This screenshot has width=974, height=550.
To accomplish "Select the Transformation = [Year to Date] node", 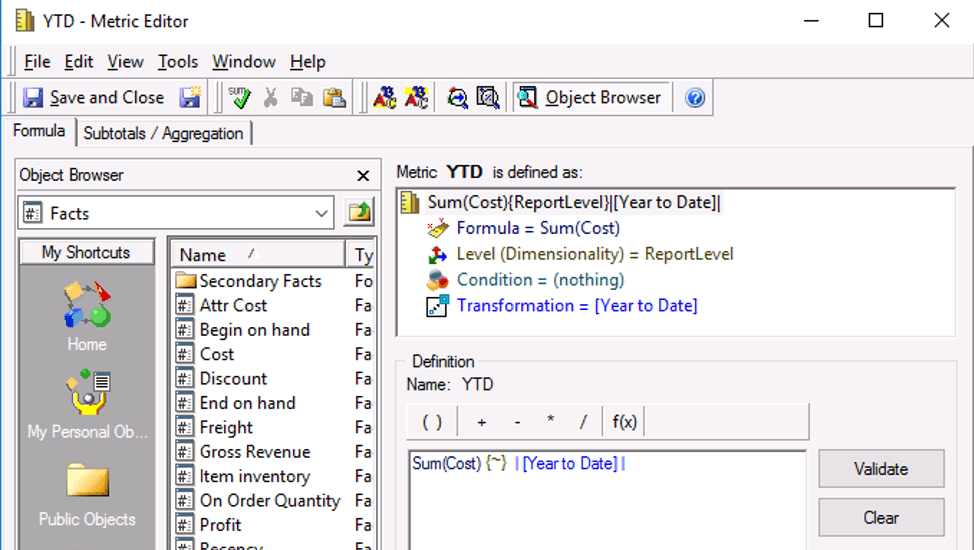I will click(576, 305).
